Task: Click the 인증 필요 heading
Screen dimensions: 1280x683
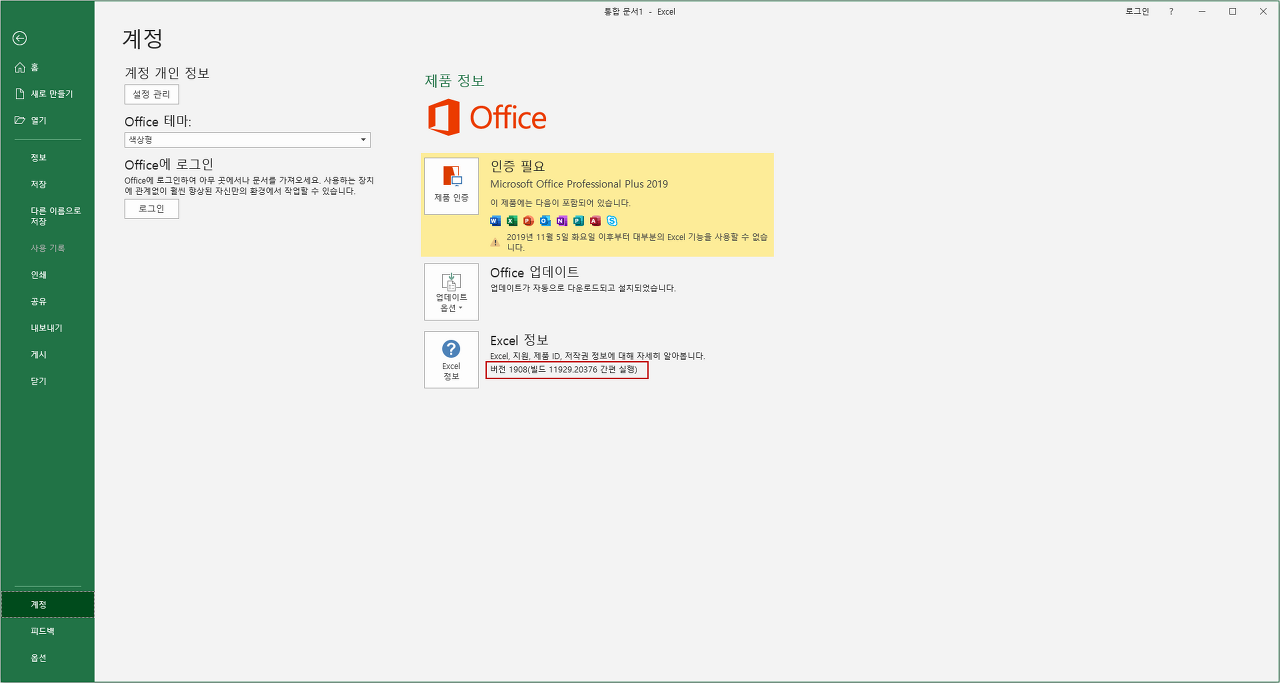Action: pyautogui.click(x=518, y=166)
